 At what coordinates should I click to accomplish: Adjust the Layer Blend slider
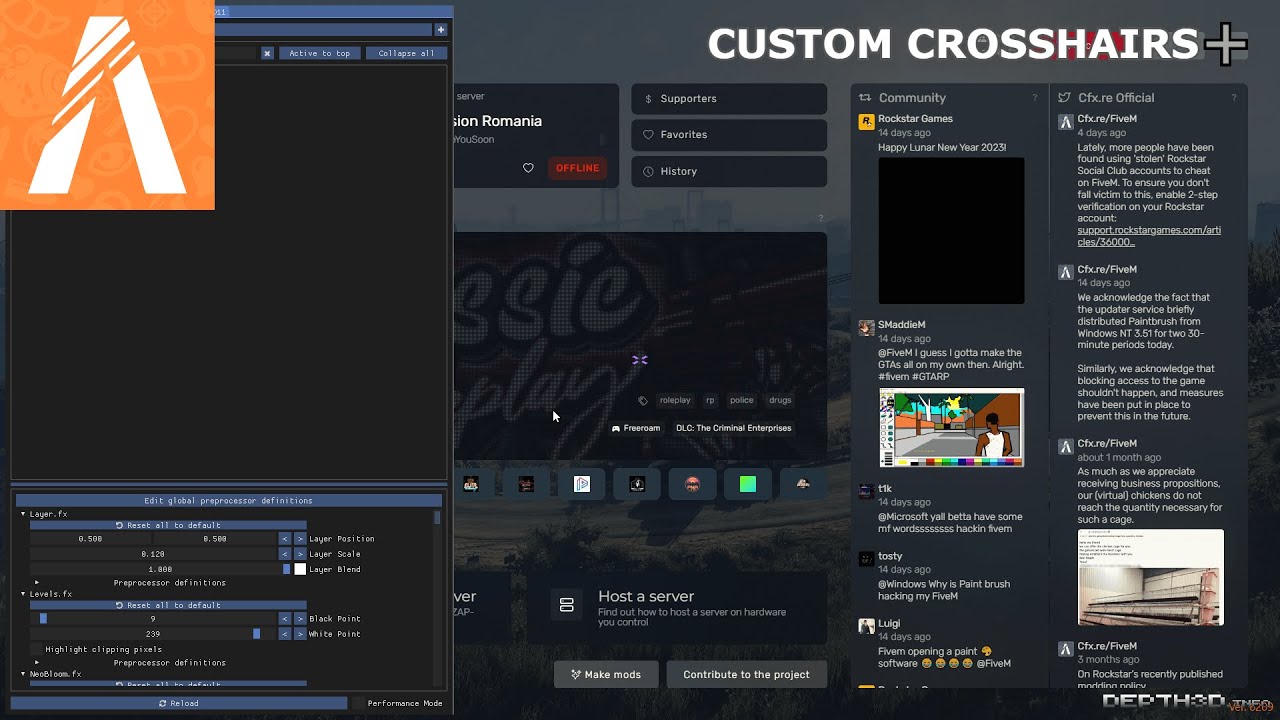coord(160,569)
